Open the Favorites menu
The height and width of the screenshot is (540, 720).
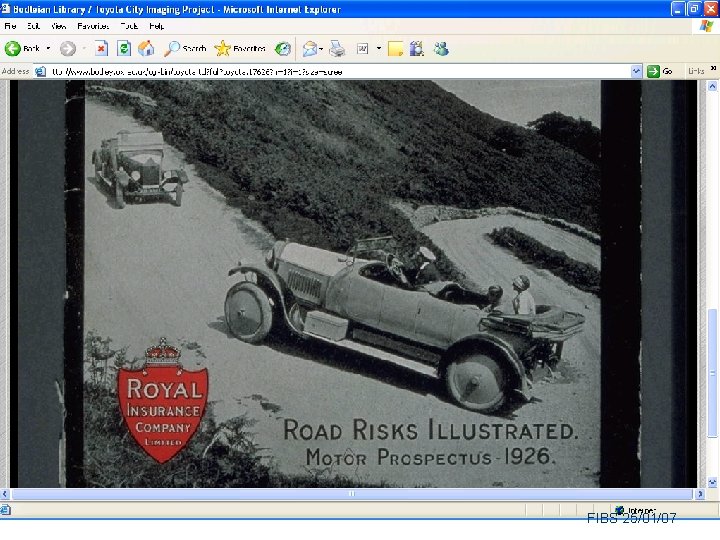[93, 26]
